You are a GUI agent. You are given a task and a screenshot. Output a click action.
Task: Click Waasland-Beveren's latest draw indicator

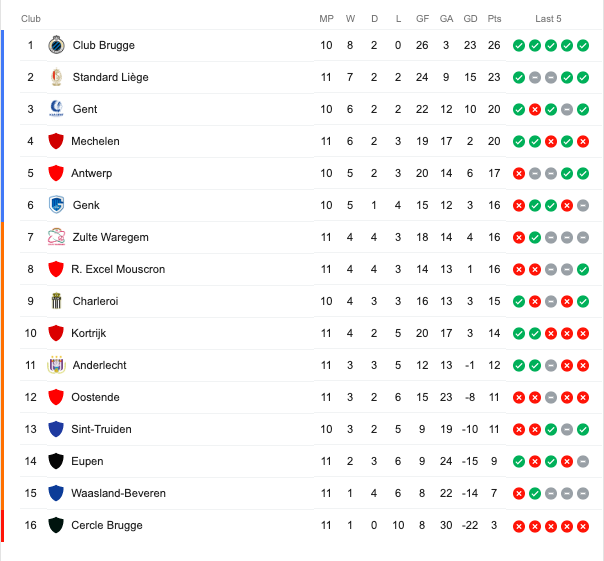coord(583,494)
